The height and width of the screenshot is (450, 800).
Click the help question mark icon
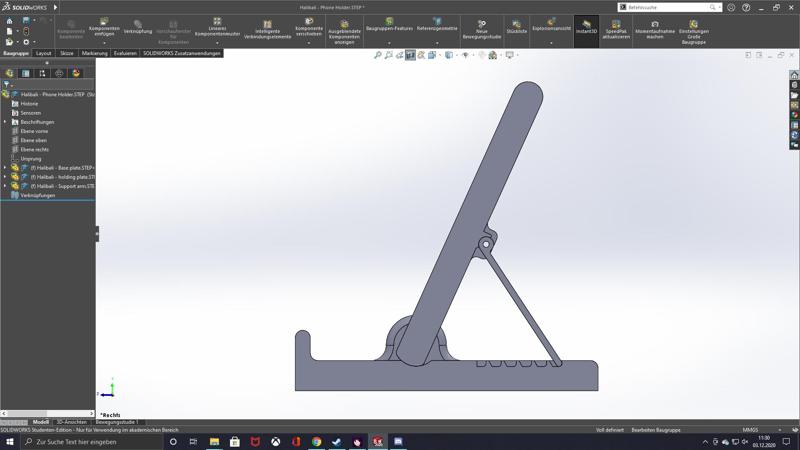746,8
